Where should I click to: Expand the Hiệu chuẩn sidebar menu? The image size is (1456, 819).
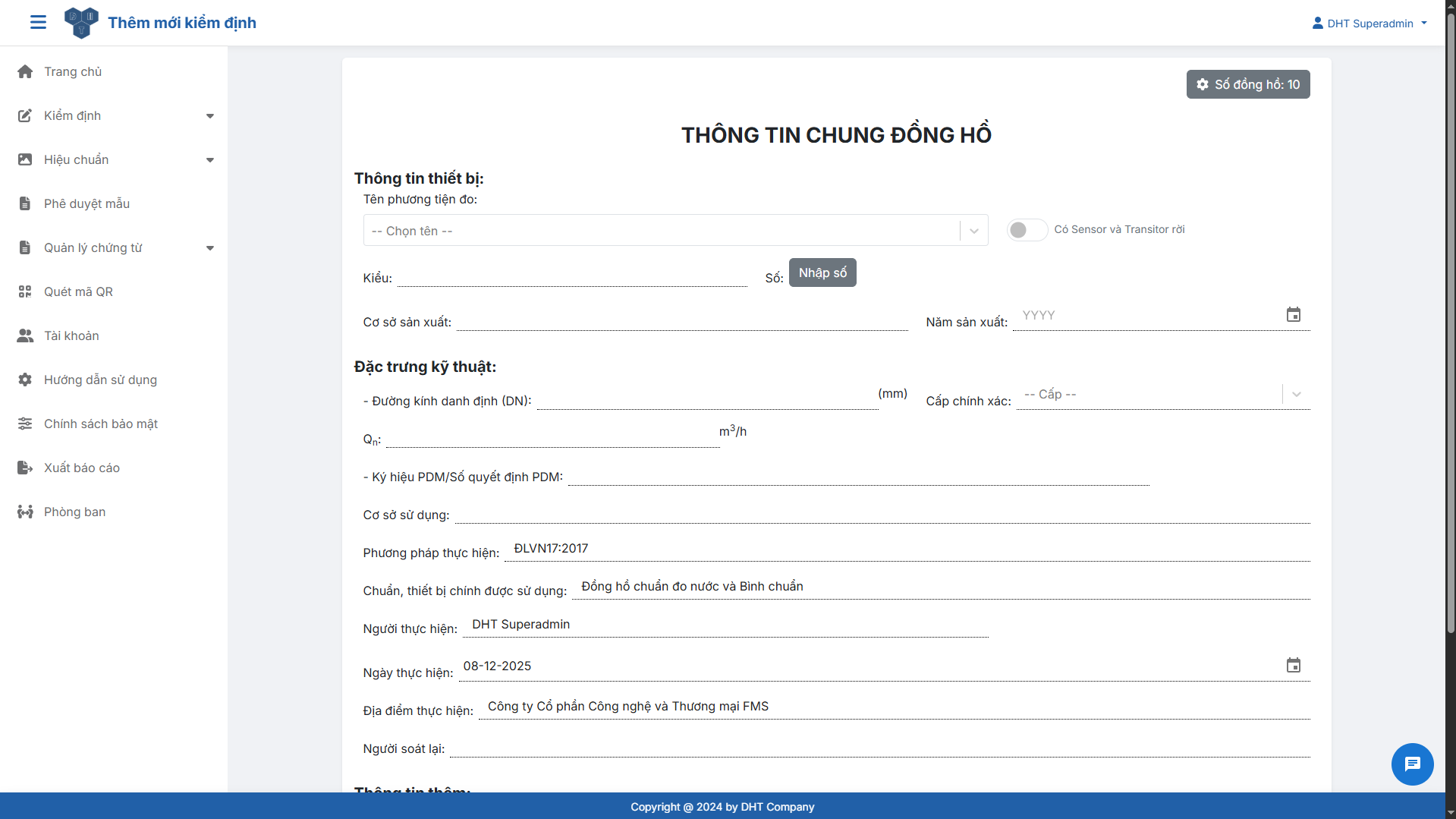coord(115,160)
